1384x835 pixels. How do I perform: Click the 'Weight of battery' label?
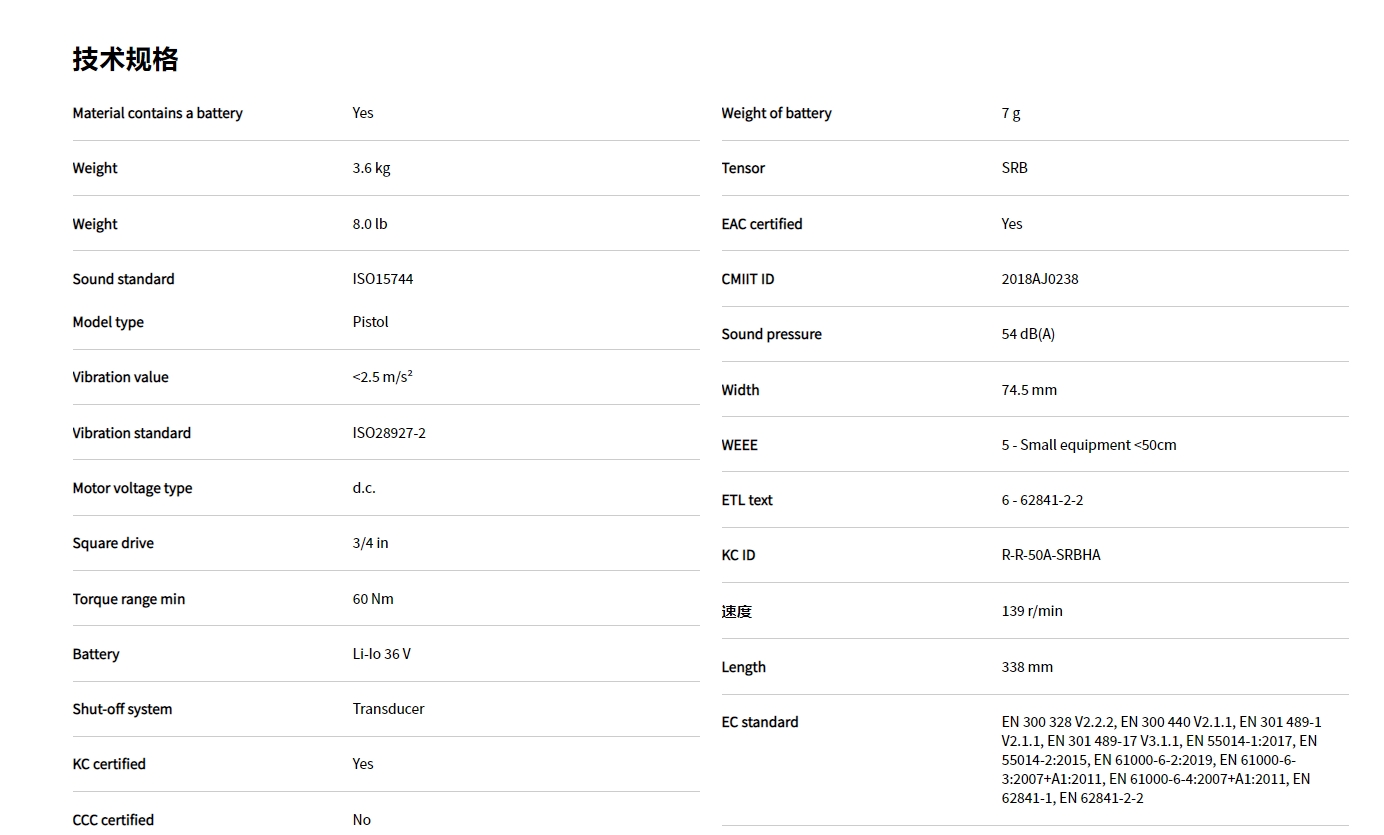click(776, 113)
